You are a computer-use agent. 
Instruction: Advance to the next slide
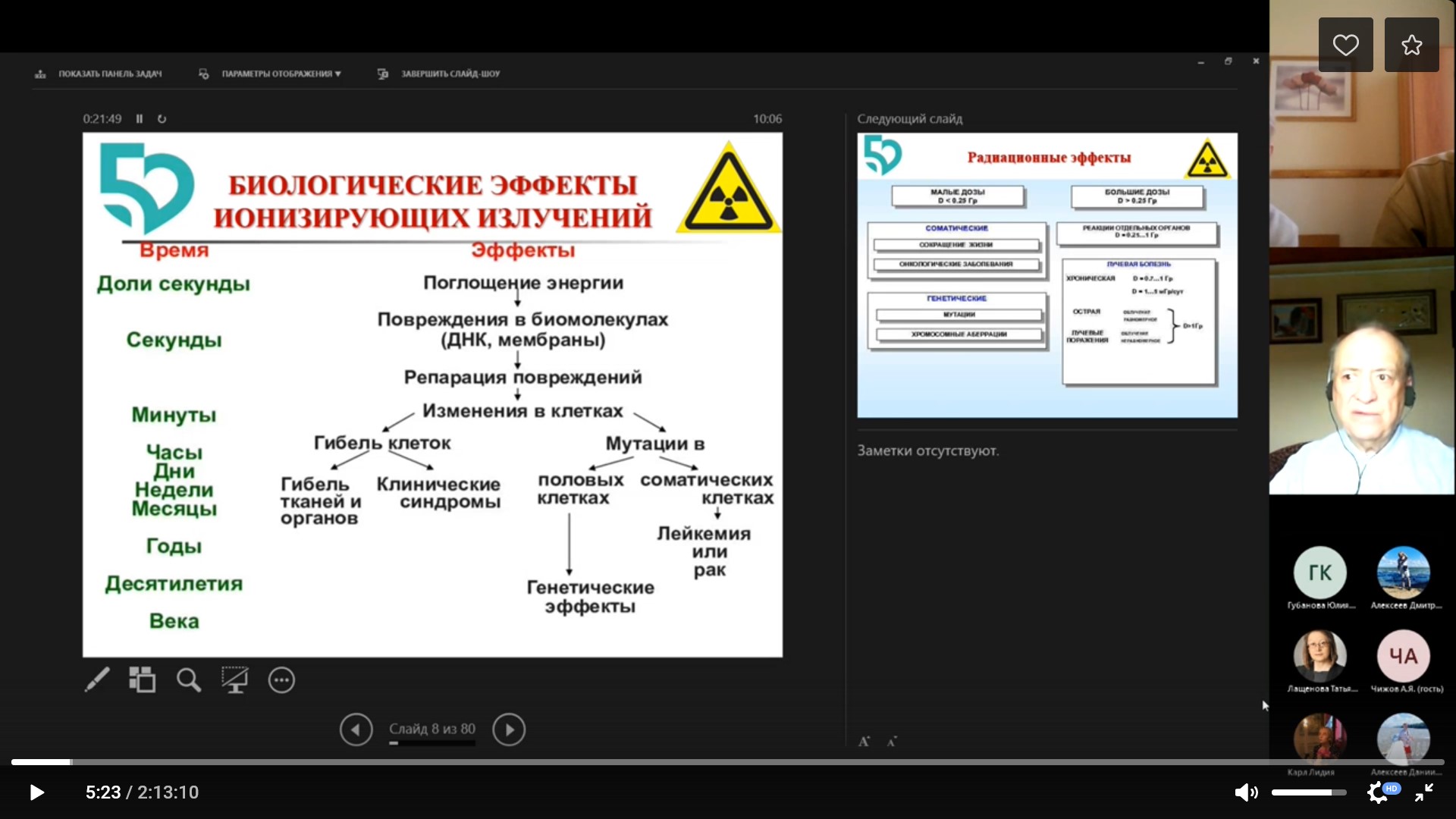(509, 730)
